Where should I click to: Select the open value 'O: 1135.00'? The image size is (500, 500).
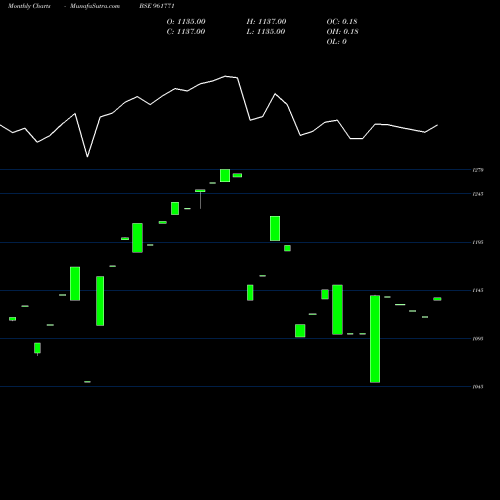click(186, 22)
